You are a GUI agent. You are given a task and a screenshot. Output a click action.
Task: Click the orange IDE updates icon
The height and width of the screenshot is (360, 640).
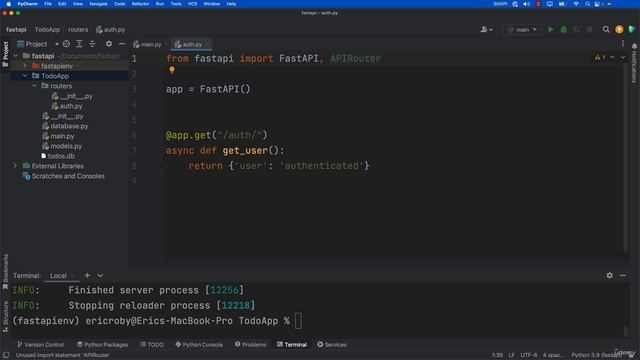[x=619, y=29]
